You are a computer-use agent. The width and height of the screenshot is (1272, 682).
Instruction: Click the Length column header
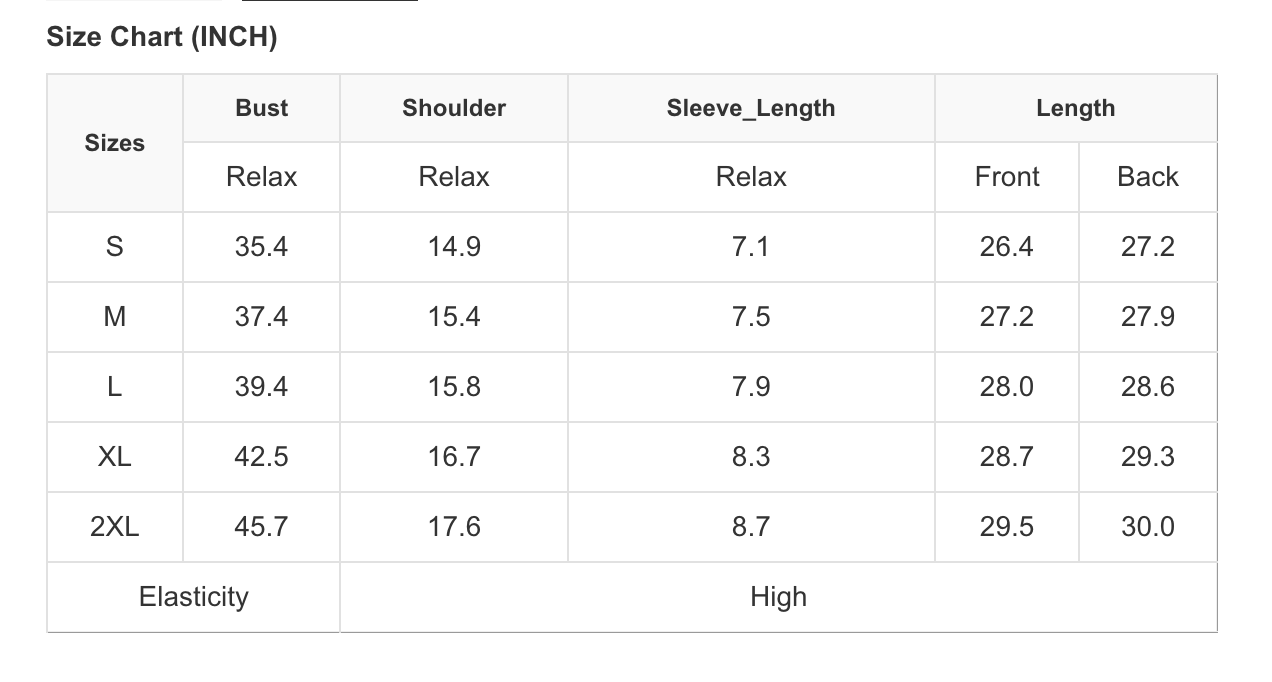click(1076, 108)
